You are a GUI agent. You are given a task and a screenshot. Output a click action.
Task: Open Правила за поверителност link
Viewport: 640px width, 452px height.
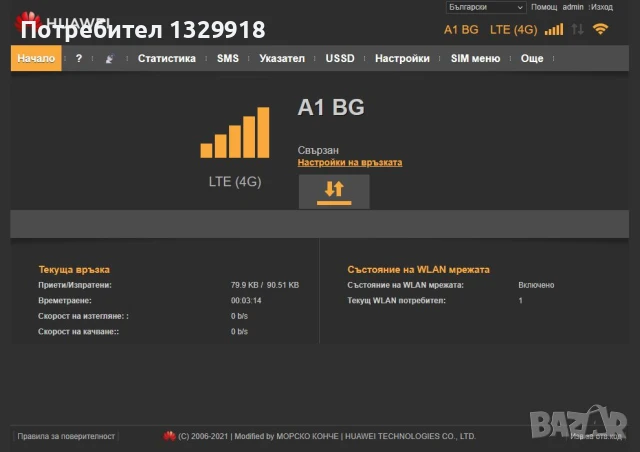(x=66, y=436)
